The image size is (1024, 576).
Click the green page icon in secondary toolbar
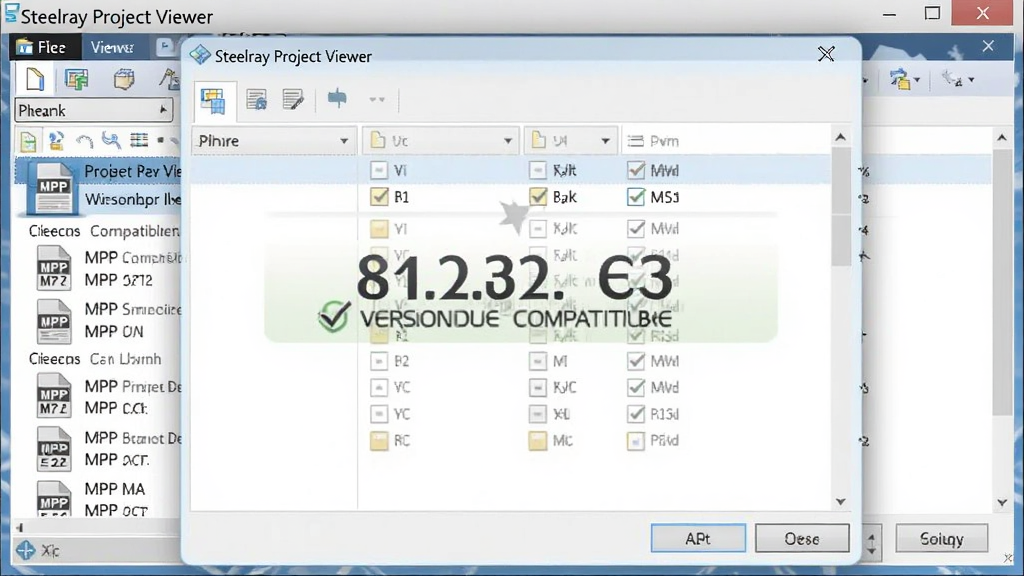(28, 141)
